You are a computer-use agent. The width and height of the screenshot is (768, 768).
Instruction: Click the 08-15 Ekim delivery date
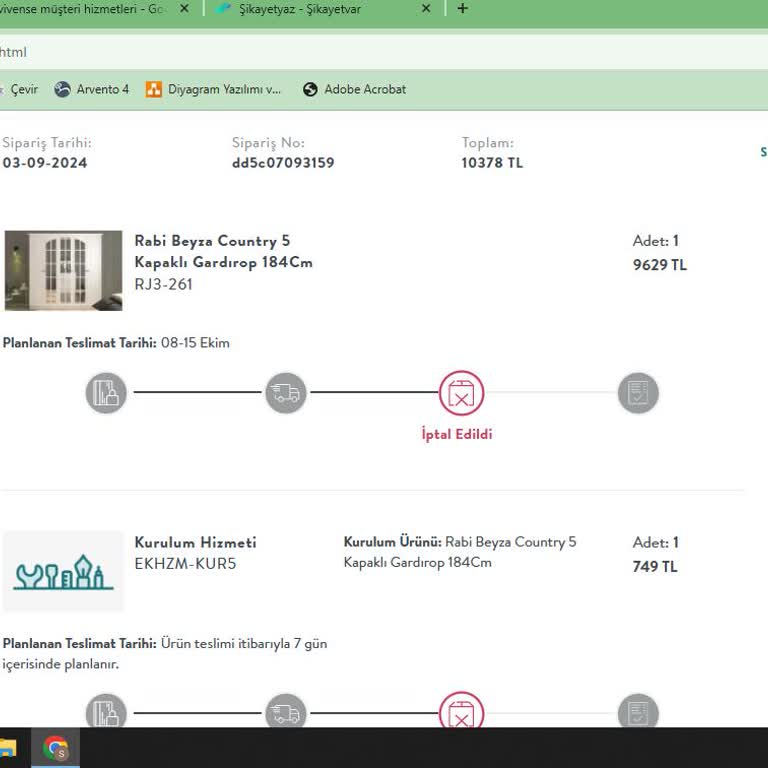tap(195, 343)
